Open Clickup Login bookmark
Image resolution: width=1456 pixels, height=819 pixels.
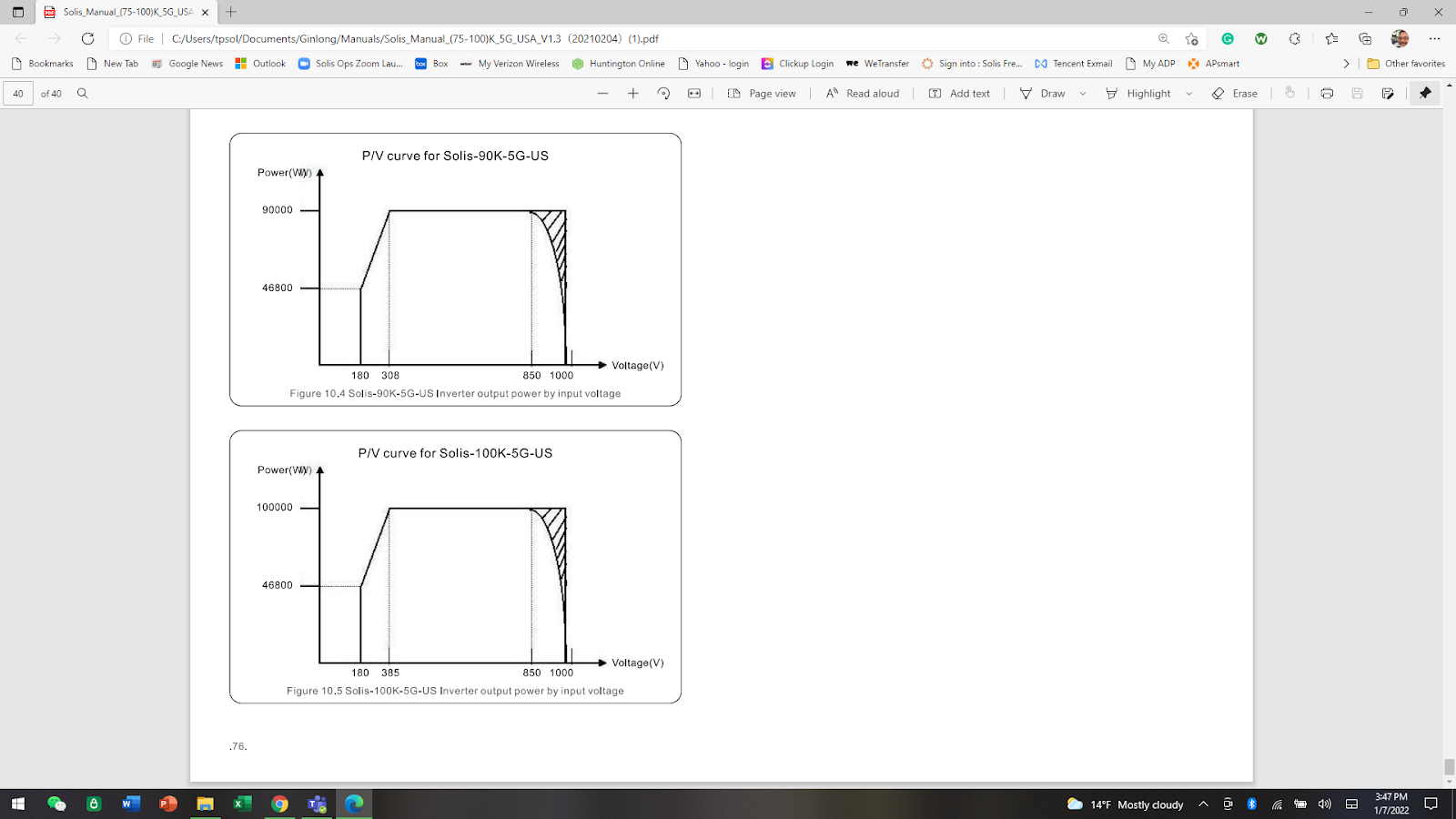(x=797, y=64)
